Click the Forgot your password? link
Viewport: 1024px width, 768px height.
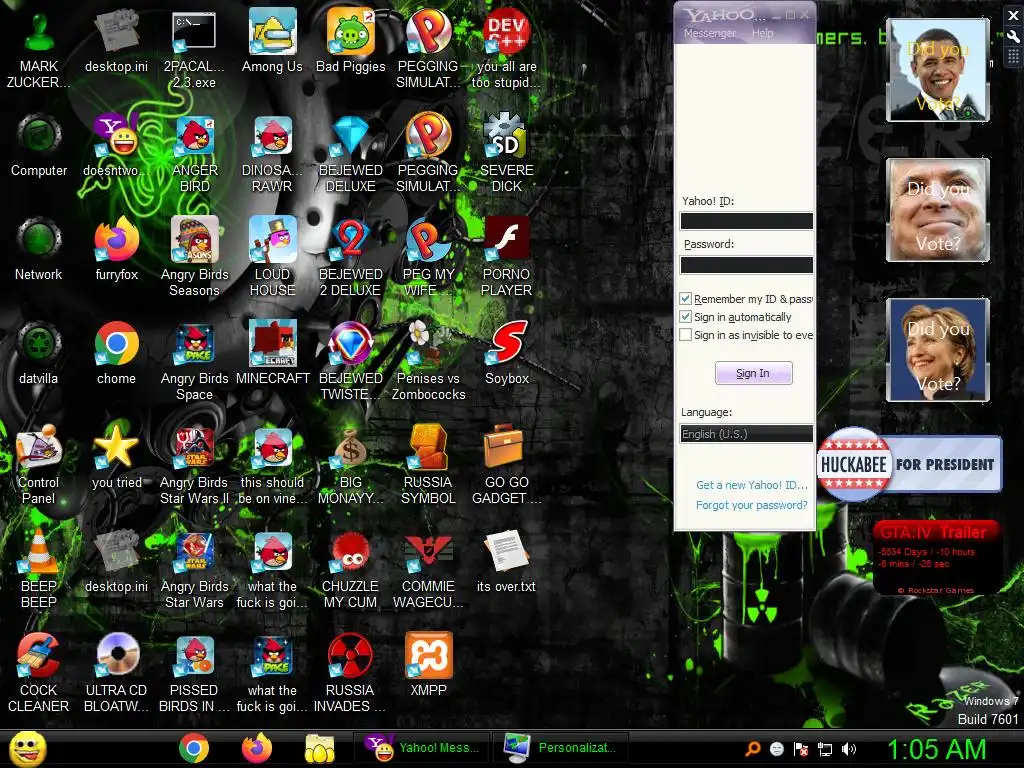752,505
